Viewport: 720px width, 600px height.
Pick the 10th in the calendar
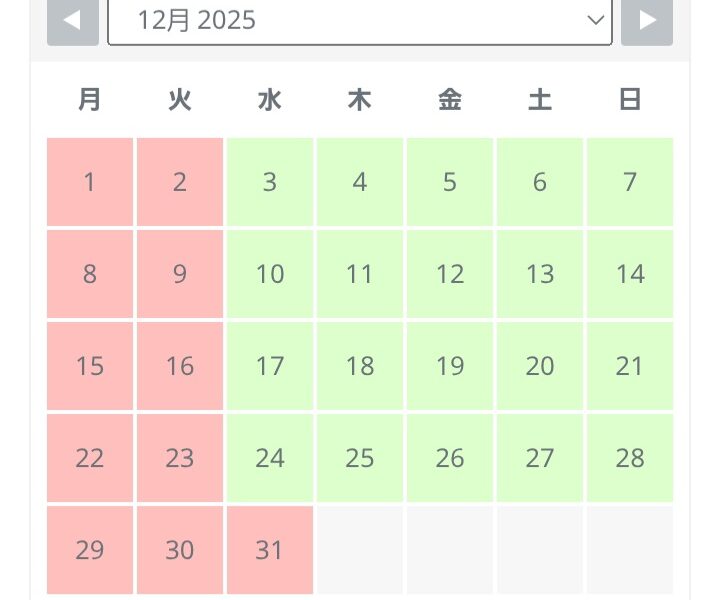pyautogui.click(x=270, y=274)
